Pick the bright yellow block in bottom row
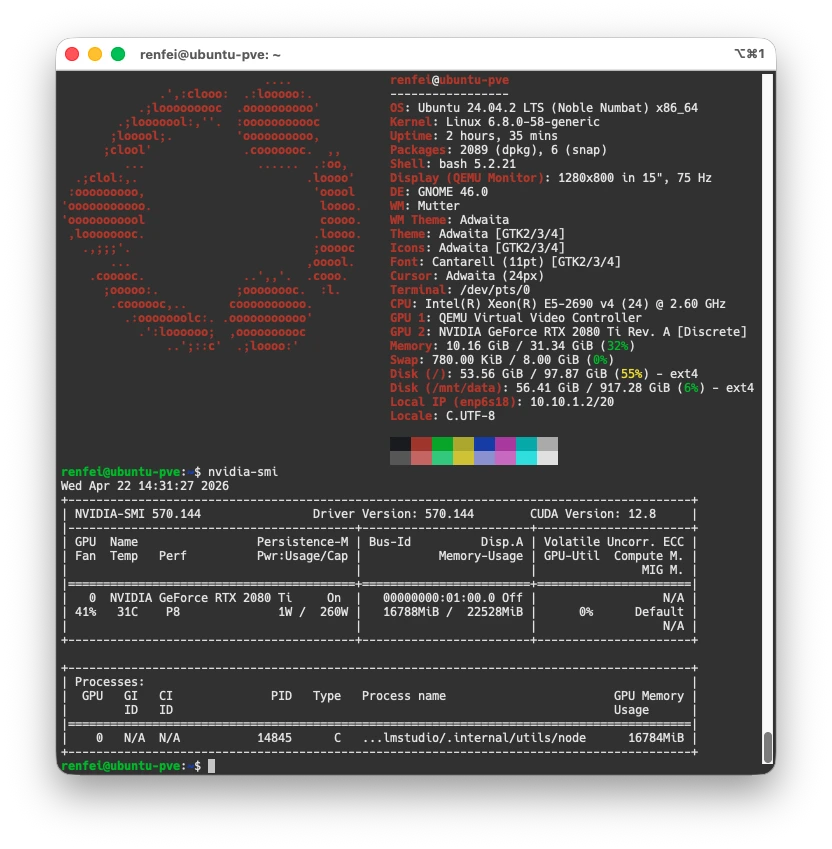Screen dimensions: 832x849 [463, 458]
